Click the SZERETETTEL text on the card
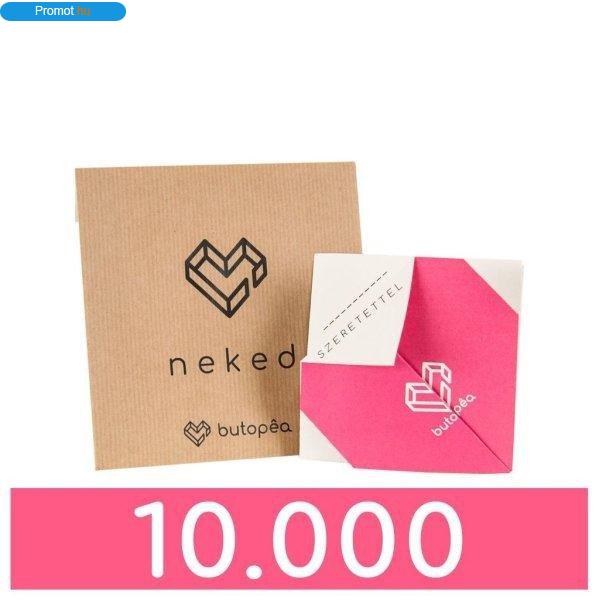The width and height of the screenshot is (599, 600). [x=360, y=321]
